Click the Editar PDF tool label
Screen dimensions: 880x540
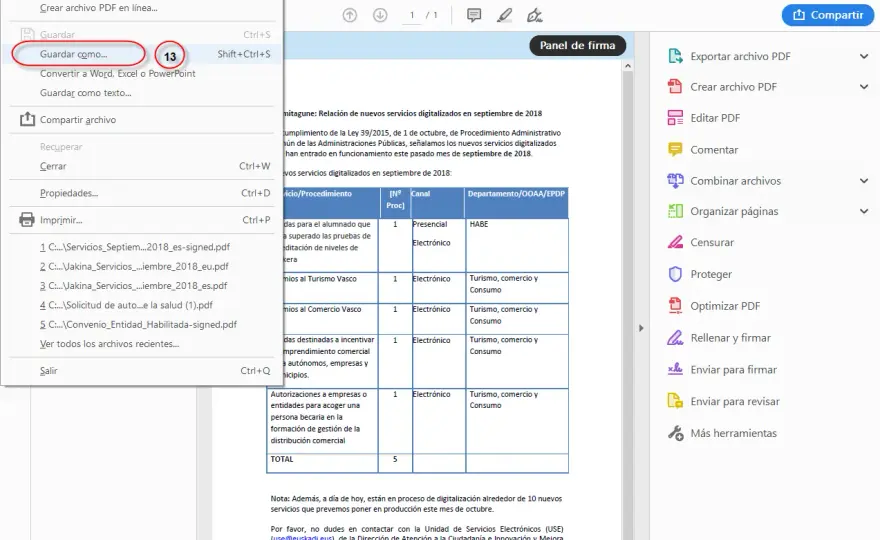(715, 118)
